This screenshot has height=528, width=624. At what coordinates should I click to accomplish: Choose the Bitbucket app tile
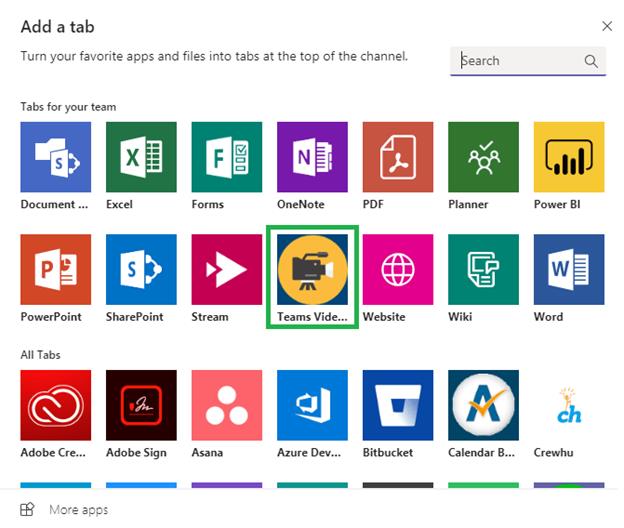pos(398,405)
